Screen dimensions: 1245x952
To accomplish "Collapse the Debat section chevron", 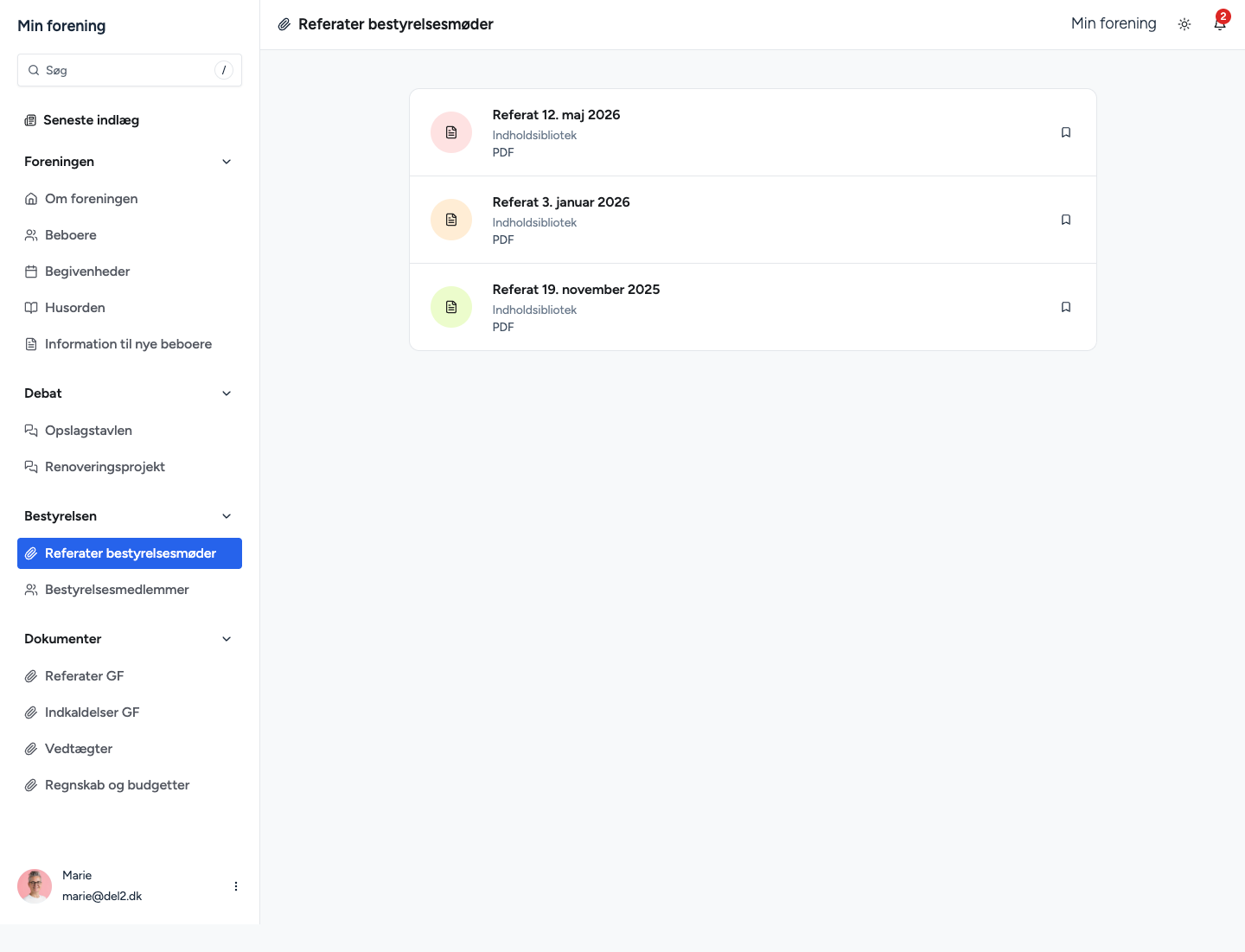I will (227, 393).
